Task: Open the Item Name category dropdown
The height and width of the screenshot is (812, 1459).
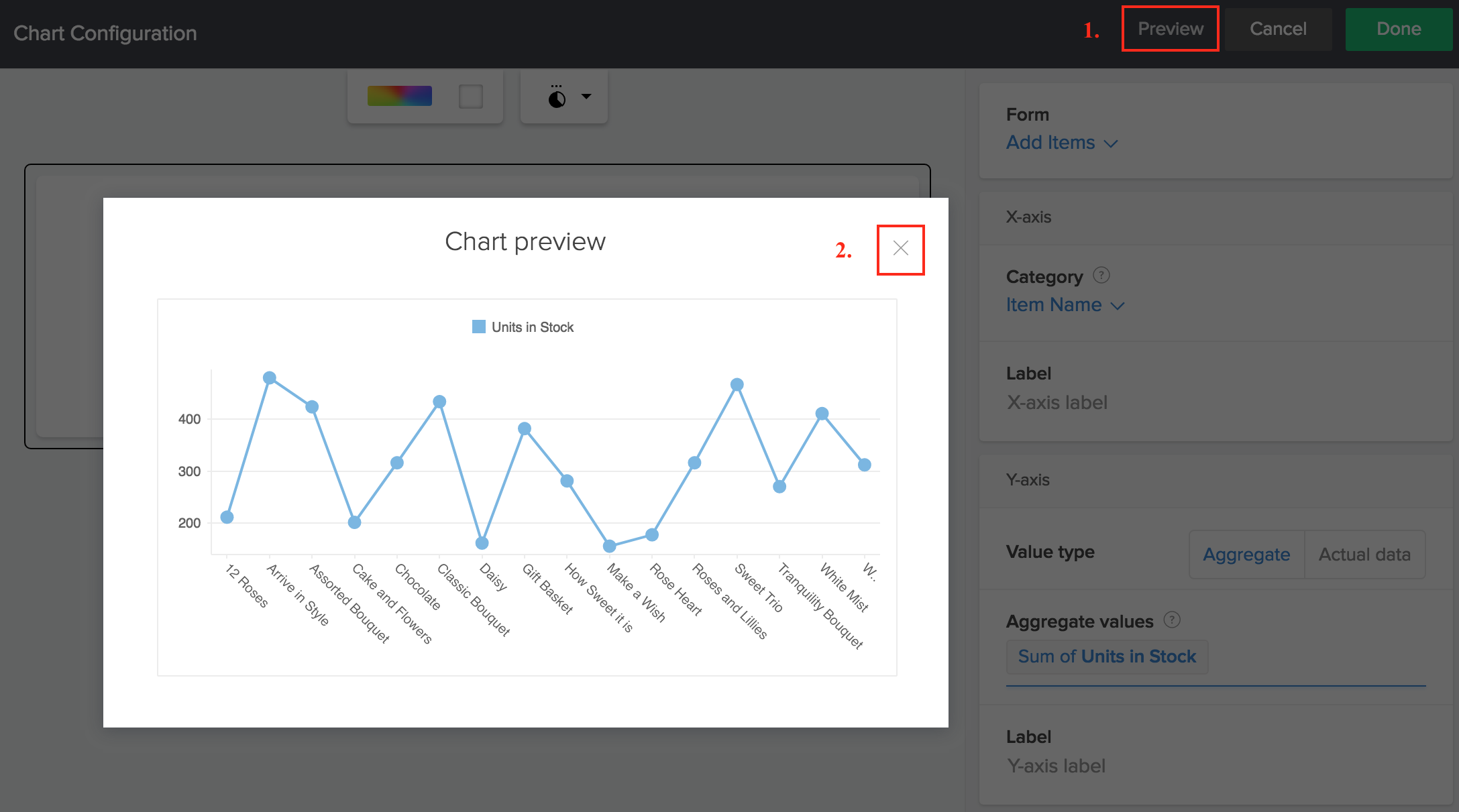Action: tap(1065, 305)
